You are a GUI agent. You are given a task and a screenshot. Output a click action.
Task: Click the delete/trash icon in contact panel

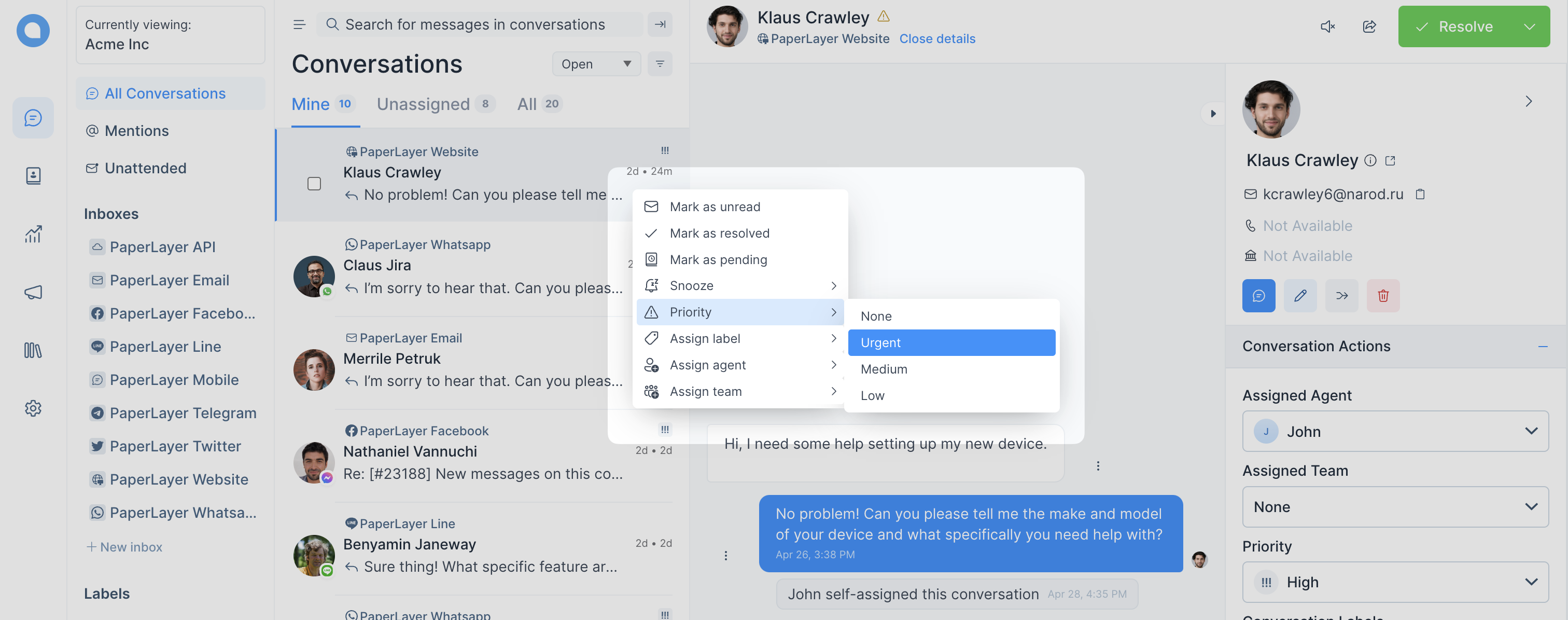pyautogui.click(x=1383, y=295)
